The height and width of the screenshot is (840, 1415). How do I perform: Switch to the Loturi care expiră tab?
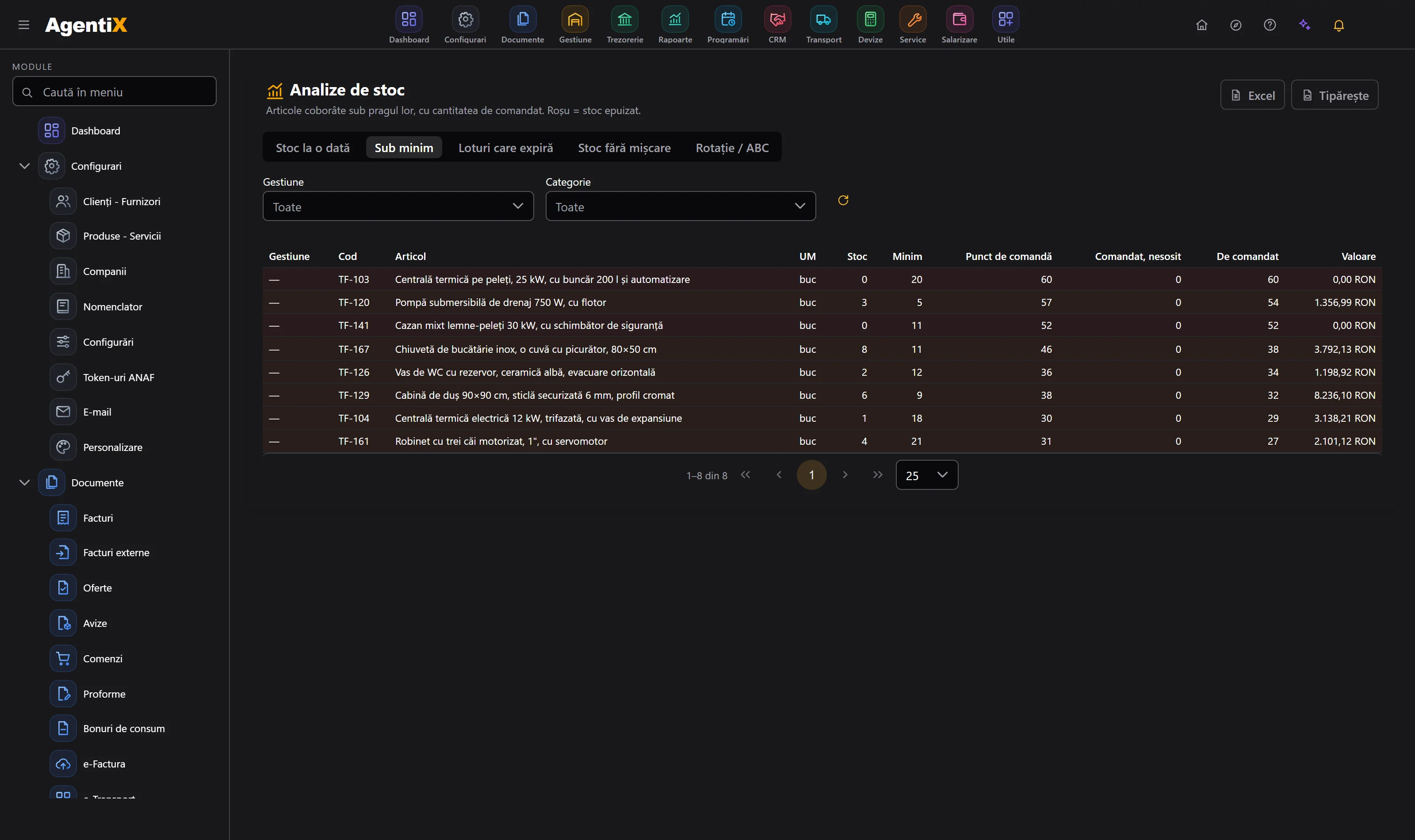pos(505,147)
